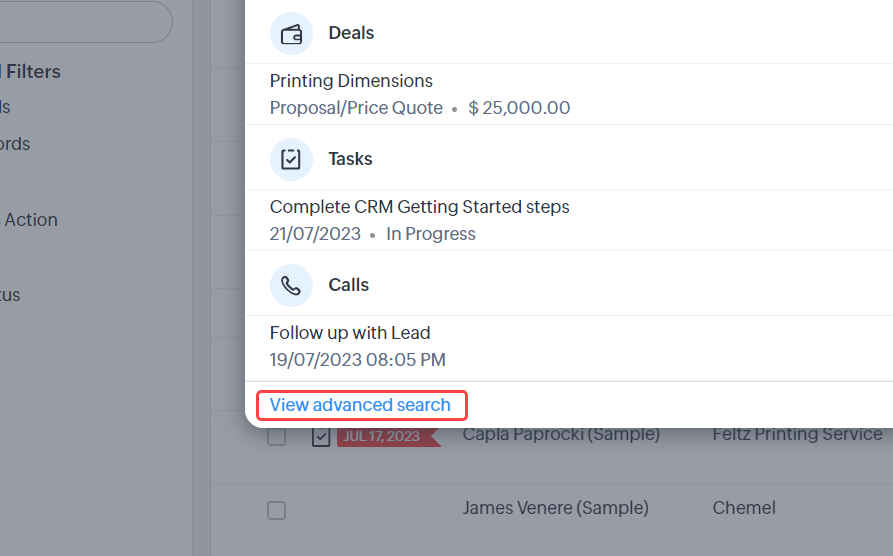Open Capla Paprocki (Sample) lead record

561,435
